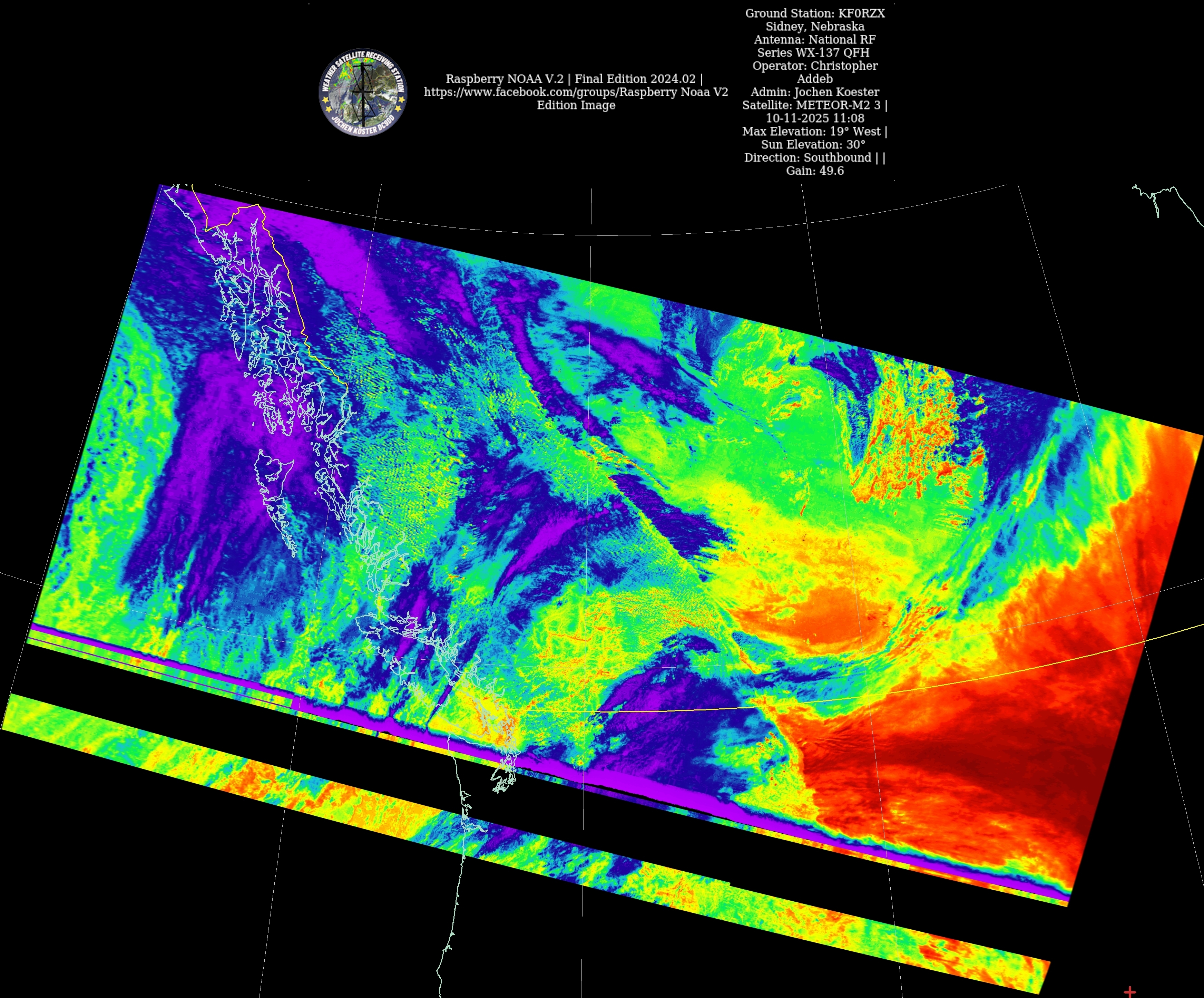Click the "Admin: Jochen Koester" line
1204x998 pixels.
point(815,93)
